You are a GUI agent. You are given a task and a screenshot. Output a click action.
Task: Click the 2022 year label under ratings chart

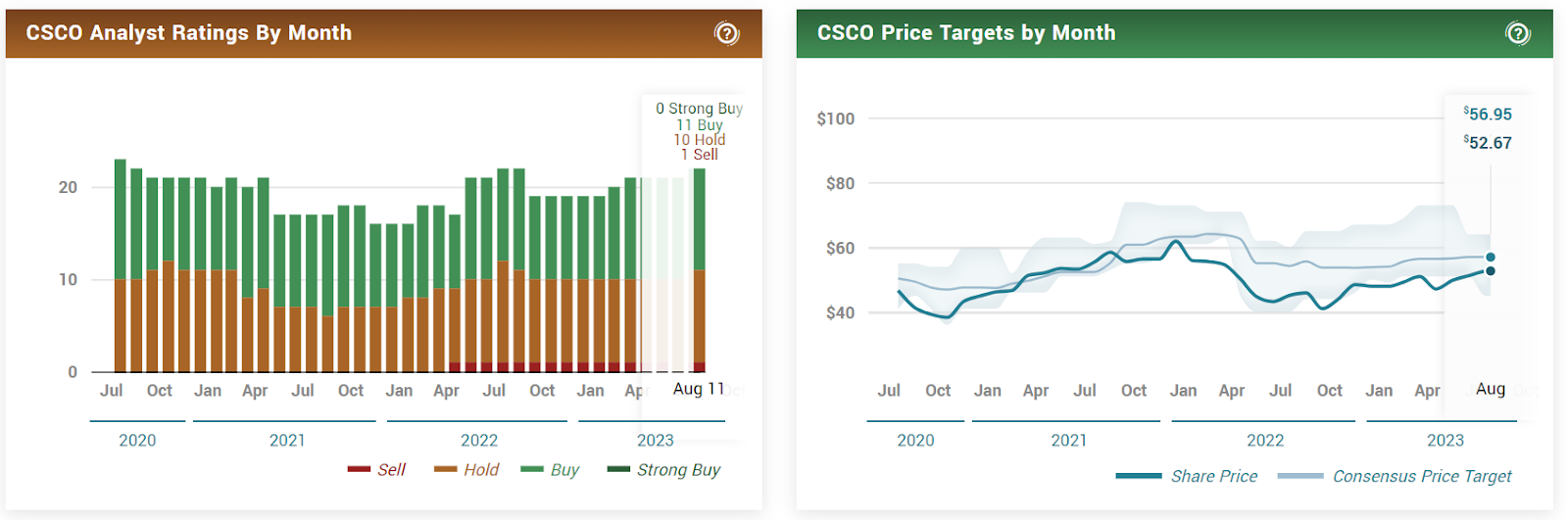tap(479, 441)
